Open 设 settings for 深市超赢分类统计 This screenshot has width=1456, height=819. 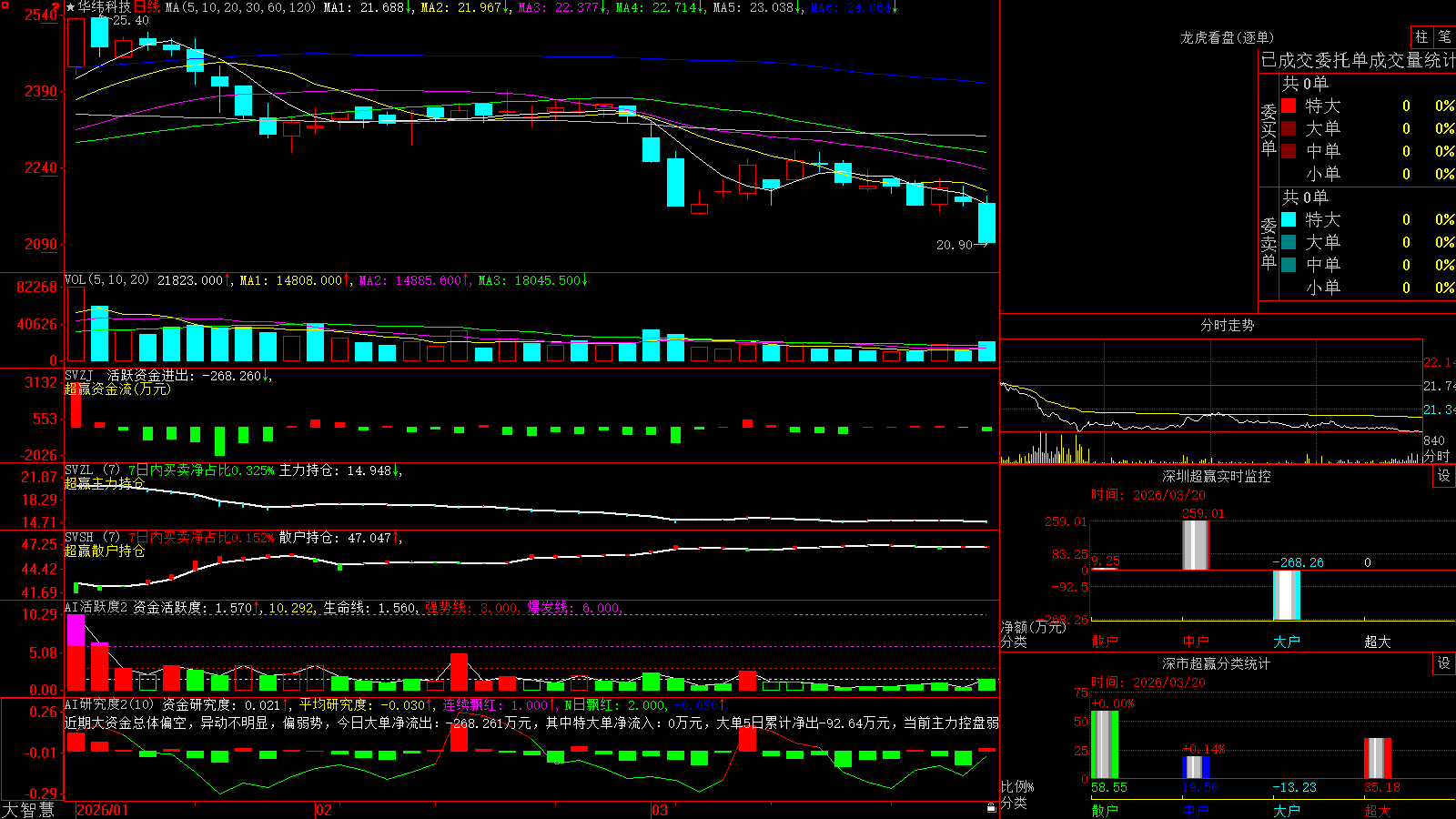point(1444,663)
